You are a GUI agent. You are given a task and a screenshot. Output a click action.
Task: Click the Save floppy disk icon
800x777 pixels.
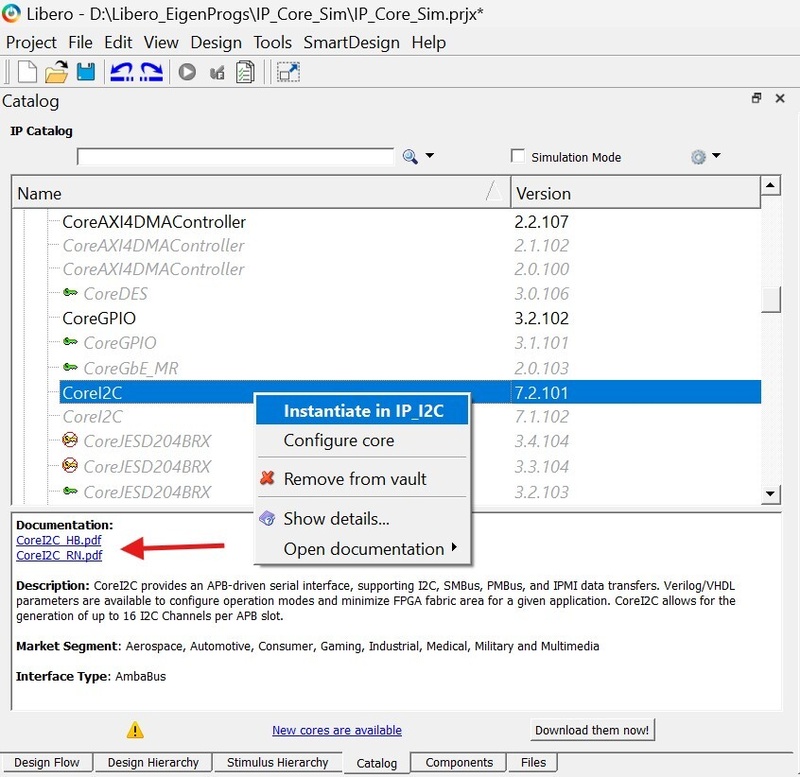click(x=86, y=72)
